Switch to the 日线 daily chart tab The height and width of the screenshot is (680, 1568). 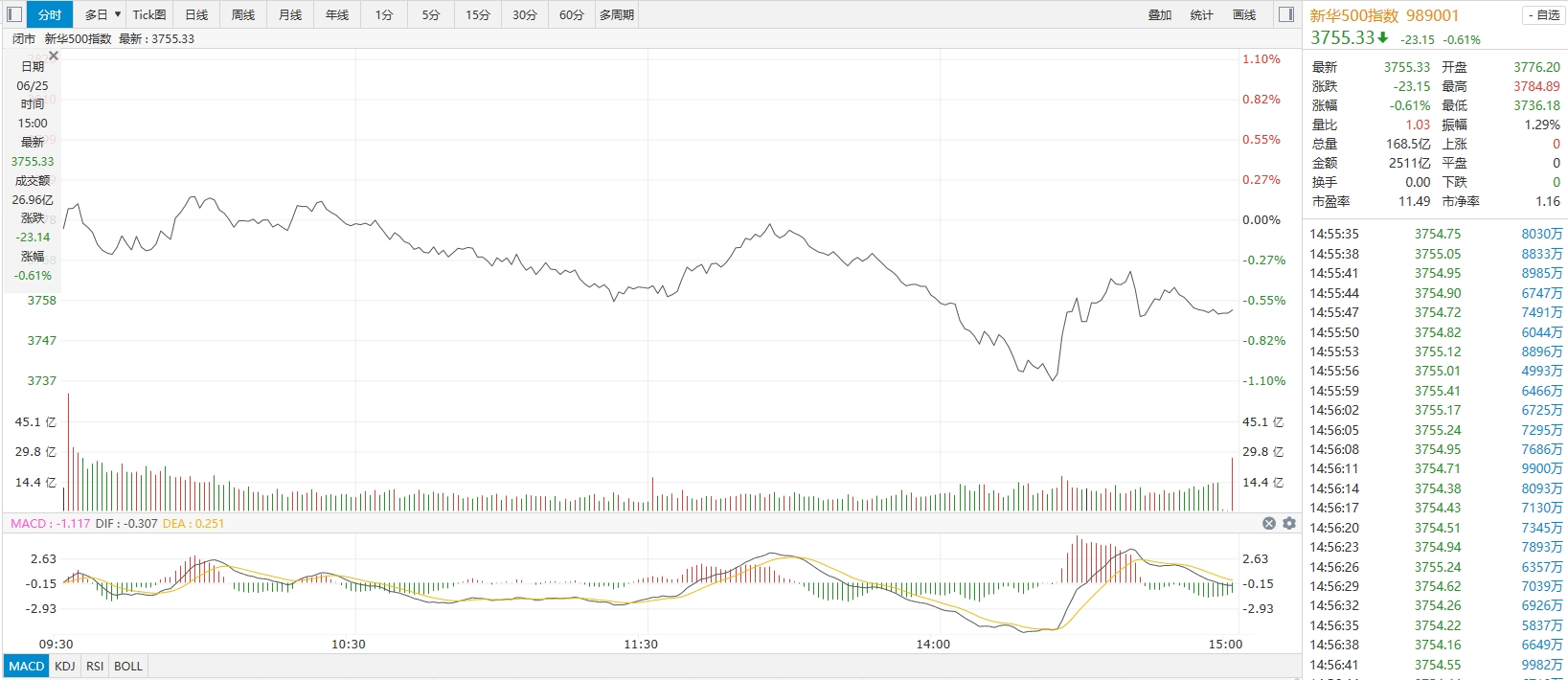(x=196, y=14)
